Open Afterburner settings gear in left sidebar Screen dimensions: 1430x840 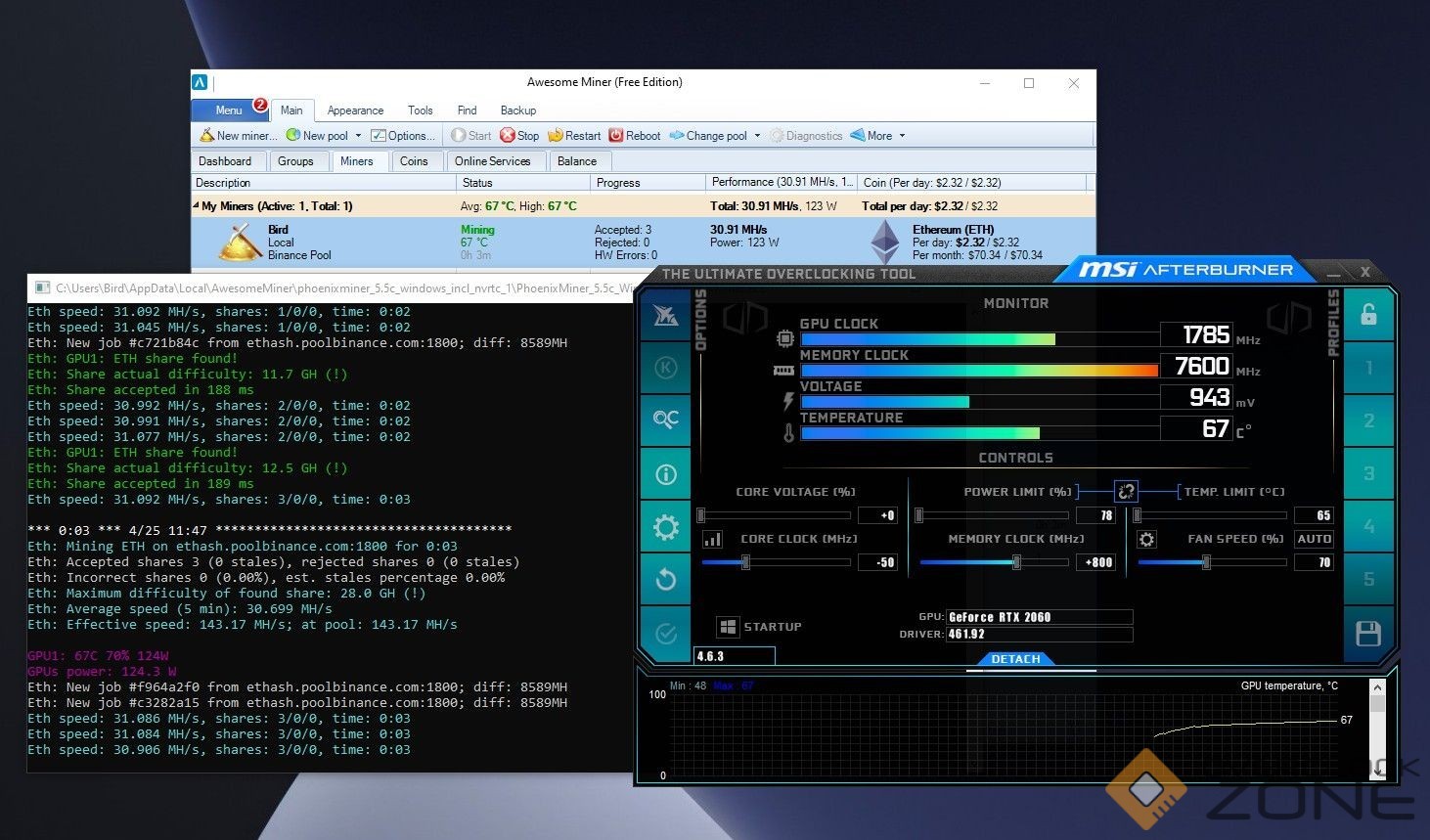click(666, 528)
